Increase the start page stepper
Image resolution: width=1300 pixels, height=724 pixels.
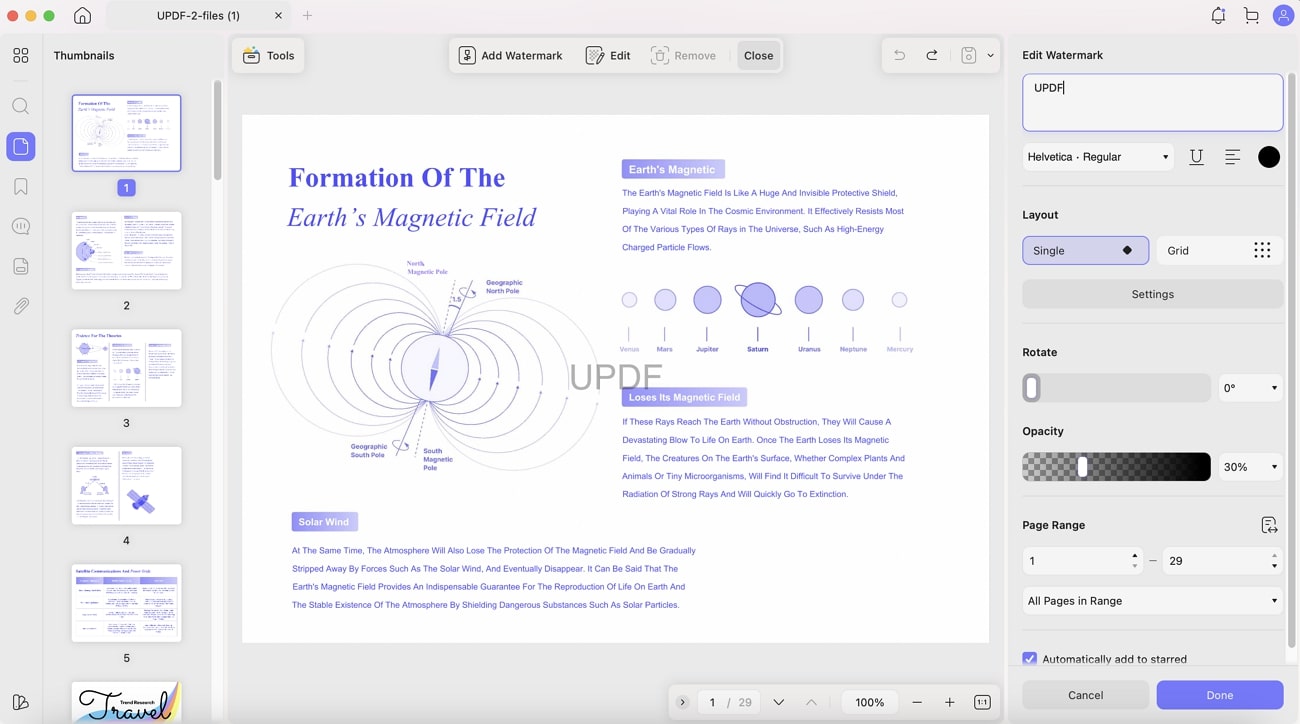pyautogui.click(x=1134, y=555)
